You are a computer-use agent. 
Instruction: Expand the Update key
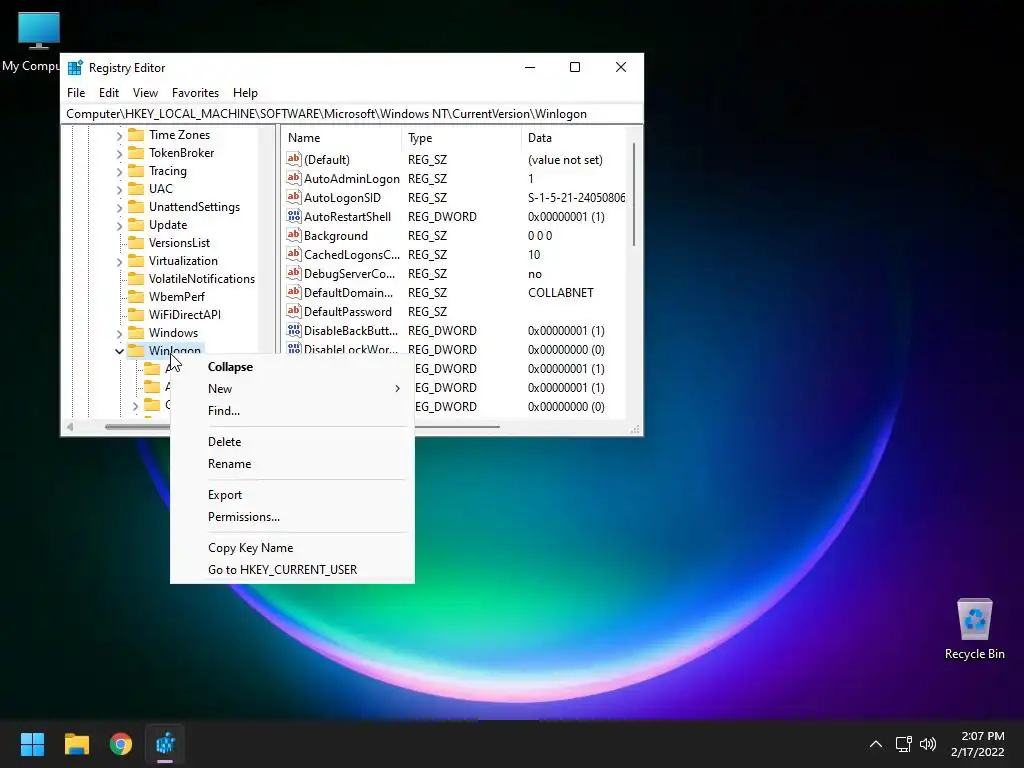pos(119,226)
